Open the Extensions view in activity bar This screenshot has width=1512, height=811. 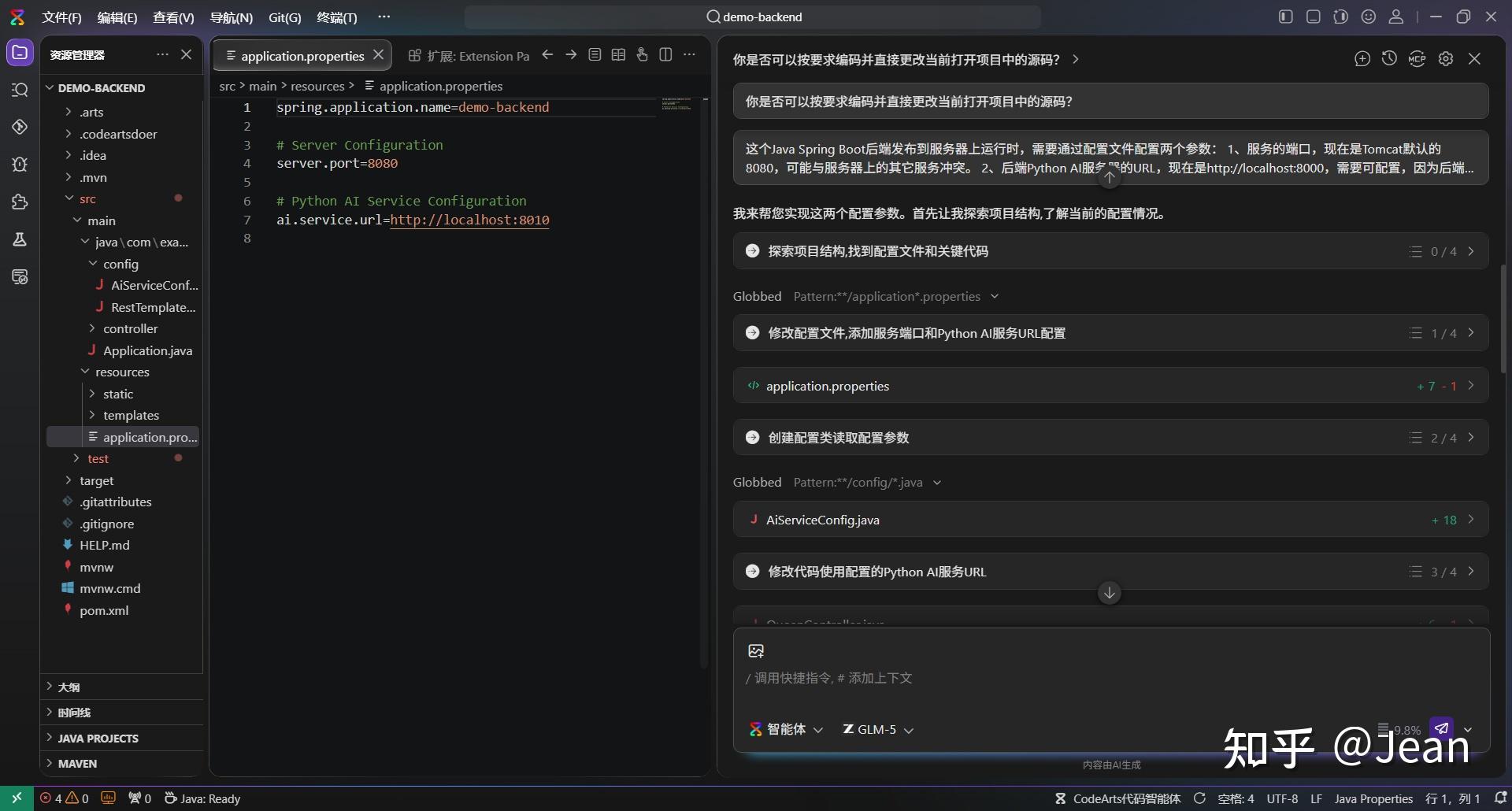coord(20,202)
